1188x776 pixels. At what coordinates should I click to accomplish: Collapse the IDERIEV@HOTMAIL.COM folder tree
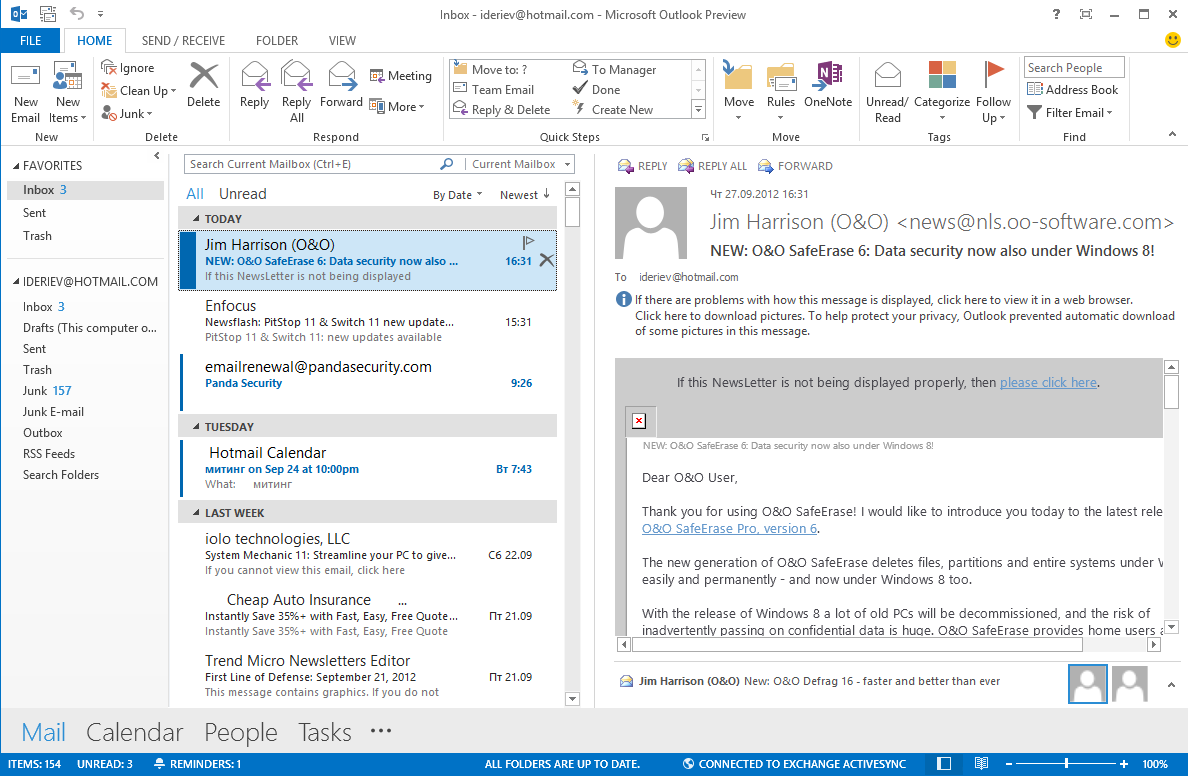point(16,281)
